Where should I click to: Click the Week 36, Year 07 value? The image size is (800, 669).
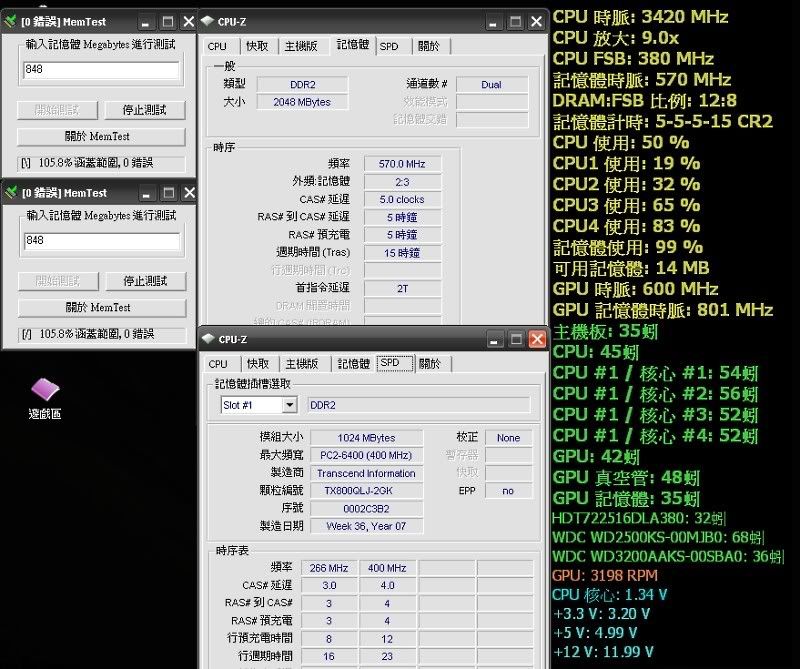[366, 526]
